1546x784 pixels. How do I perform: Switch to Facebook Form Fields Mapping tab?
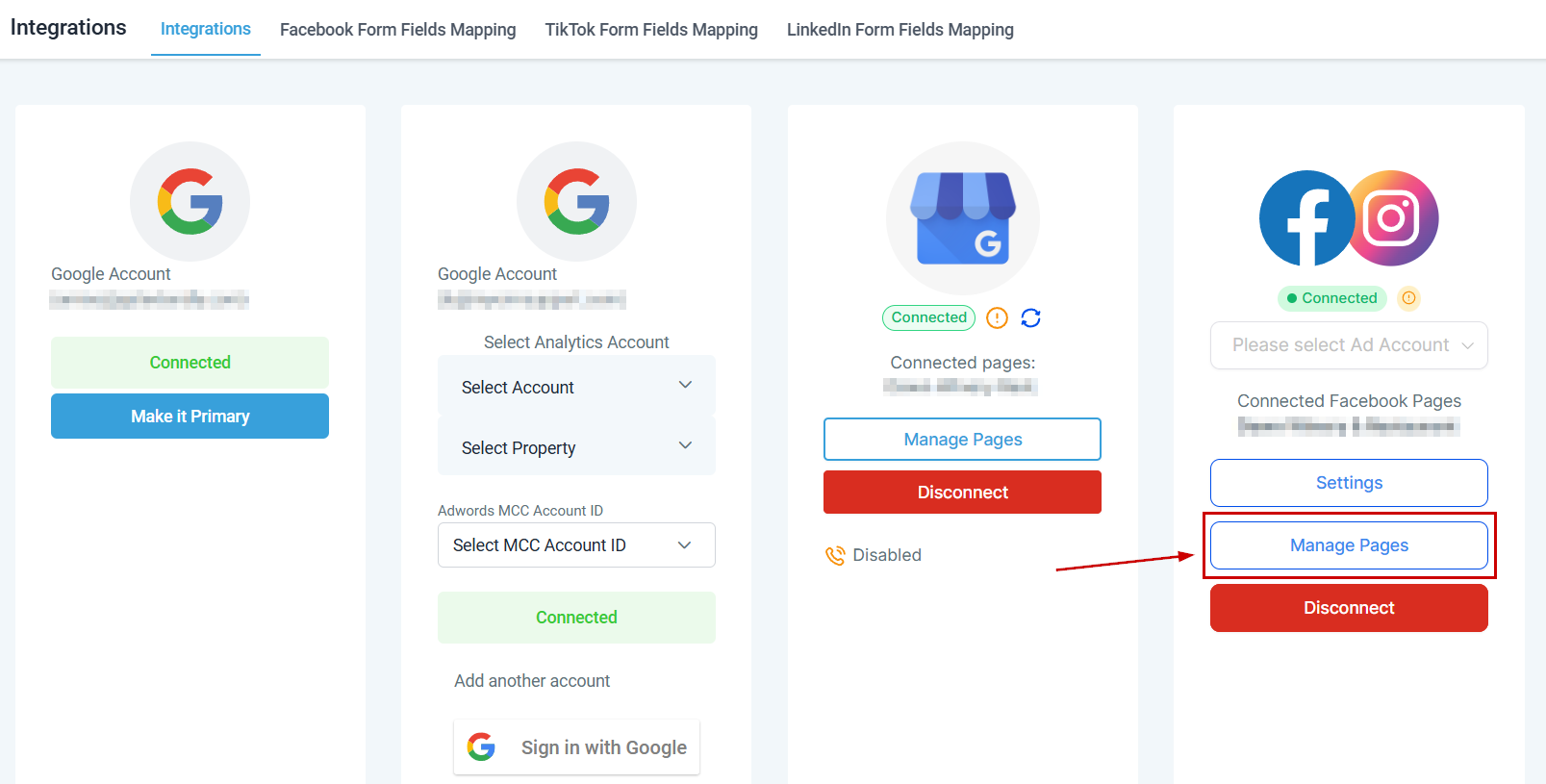(x=397, y=30)
